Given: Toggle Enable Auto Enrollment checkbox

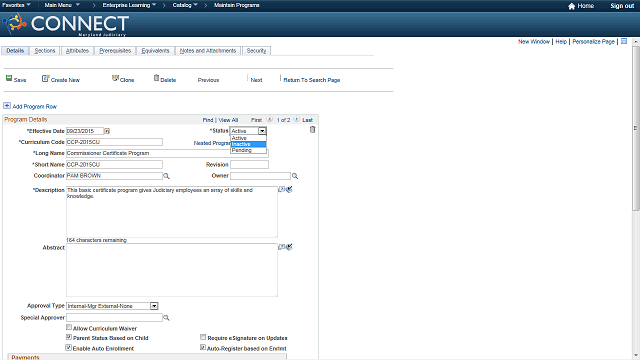Looking at the screenshot, I should 69,348.
